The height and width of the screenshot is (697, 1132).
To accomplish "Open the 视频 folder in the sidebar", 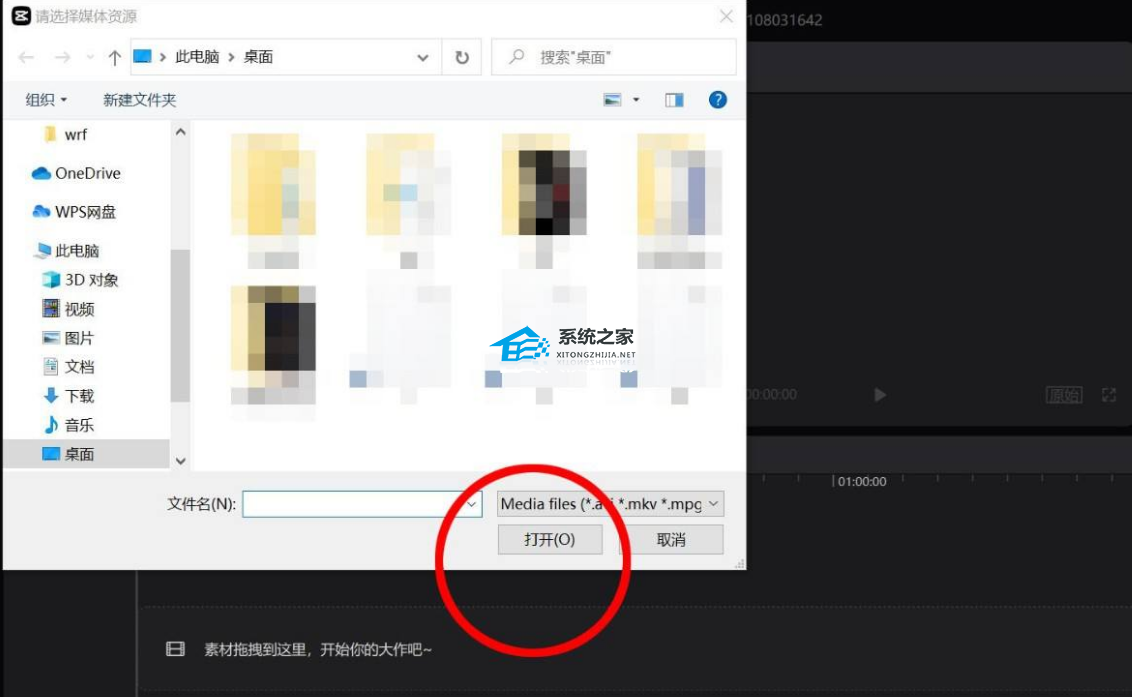I will [x=69, y=309].
